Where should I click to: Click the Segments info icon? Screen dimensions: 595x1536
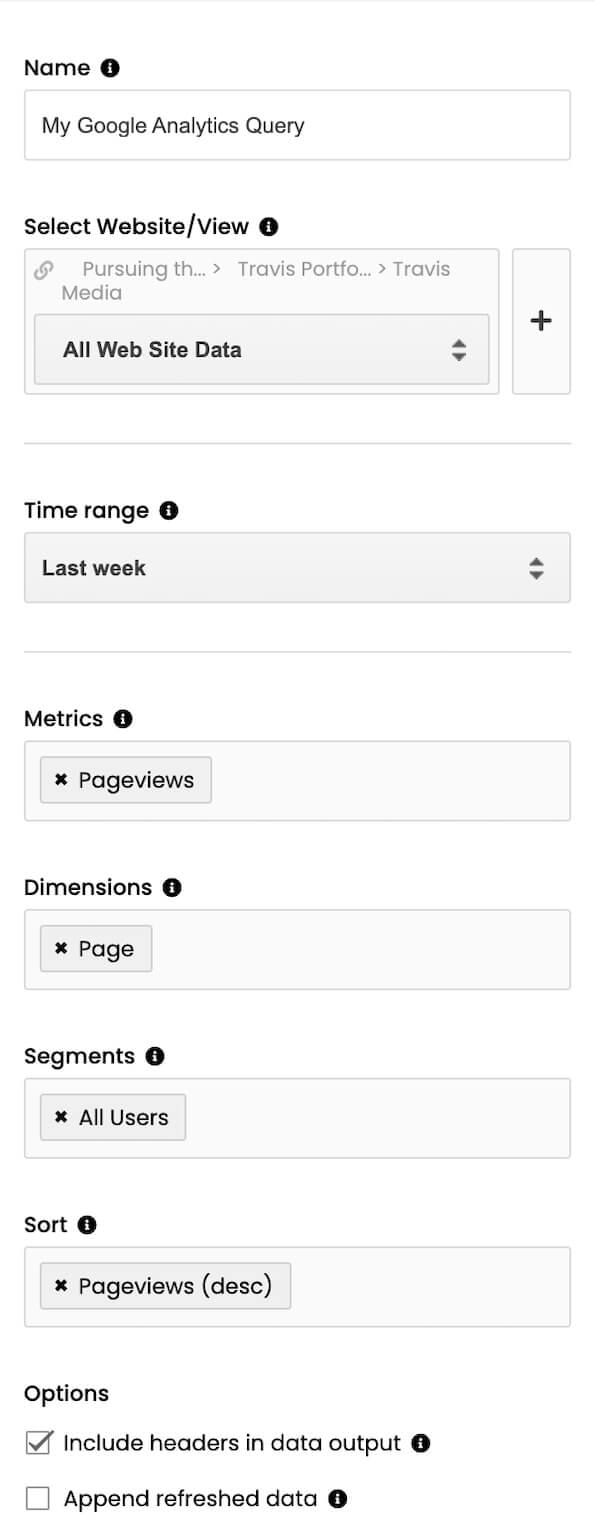pos(154,1057)
